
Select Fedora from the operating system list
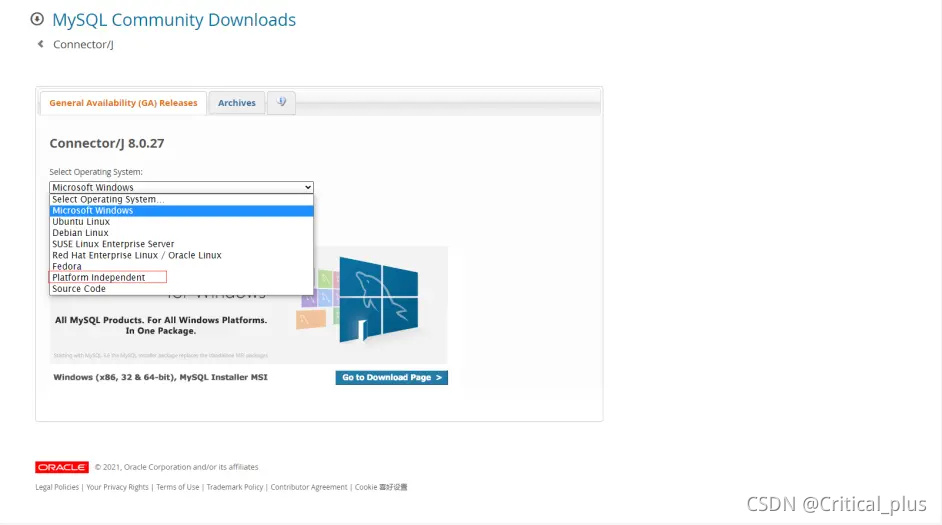(67, 266)
